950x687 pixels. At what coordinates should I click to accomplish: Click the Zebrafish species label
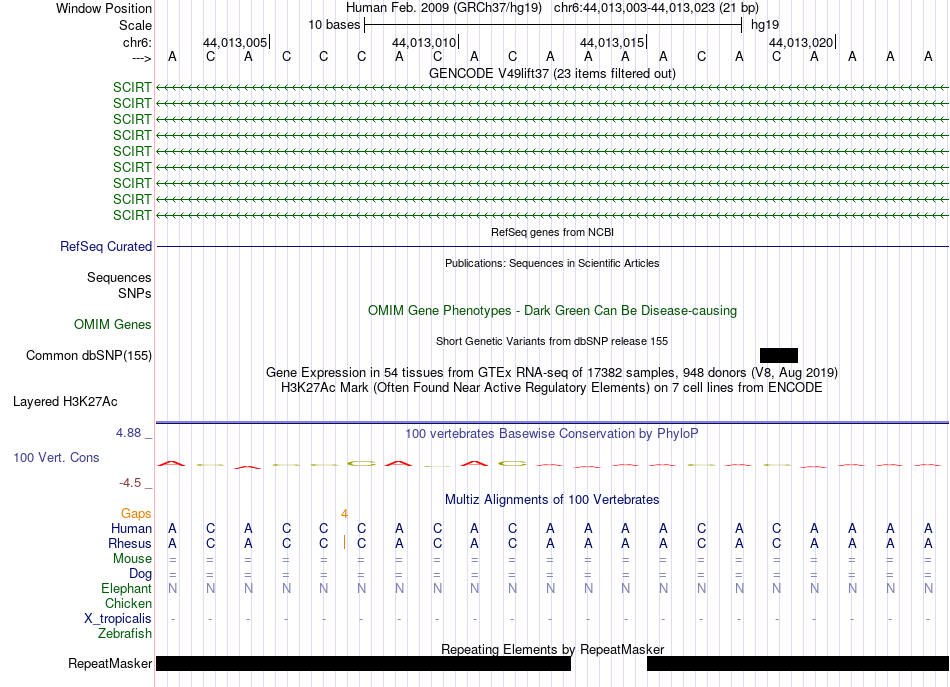(x=125, y=633)
